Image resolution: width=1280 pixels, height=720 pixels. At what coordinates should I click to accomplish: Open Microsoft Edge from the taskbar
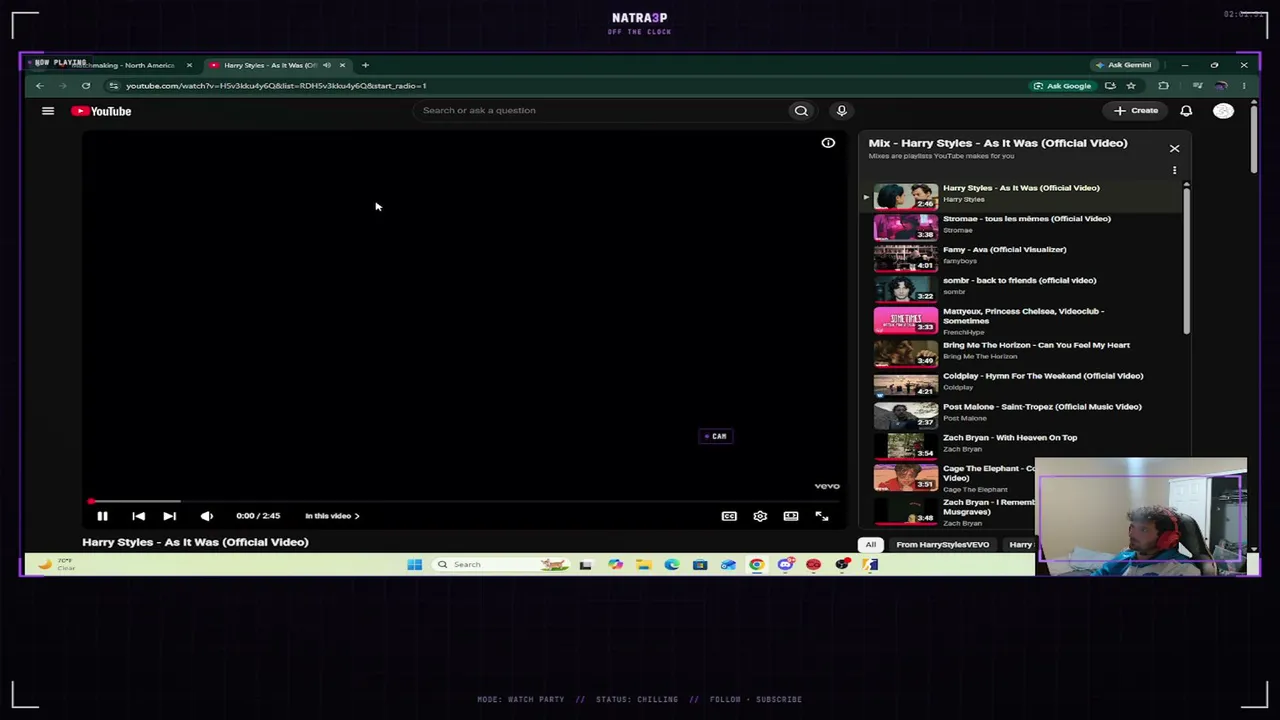click(672, 565)
